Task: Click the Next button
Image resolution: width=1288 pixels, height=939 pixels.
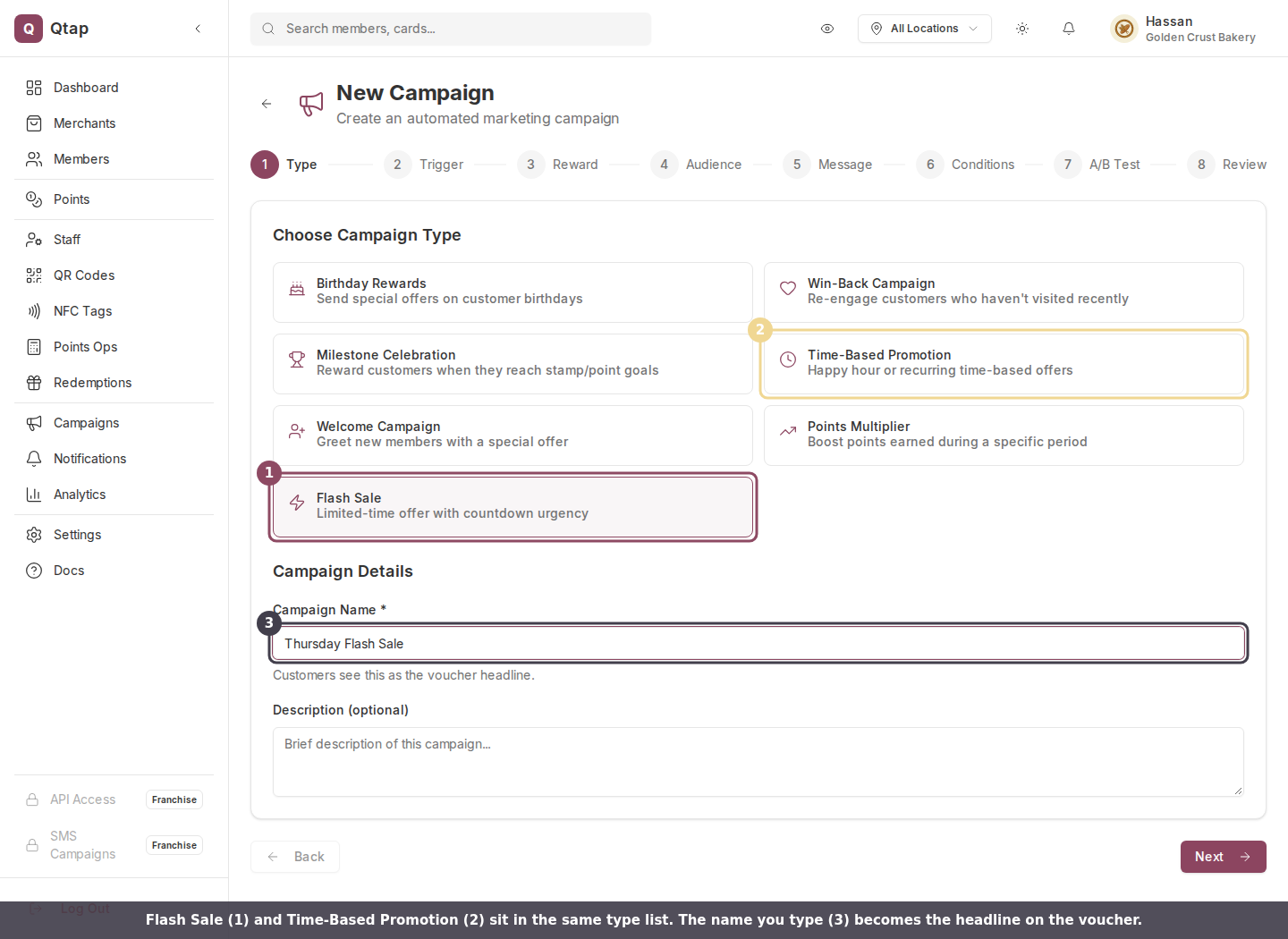Action: click(1223, 857)
